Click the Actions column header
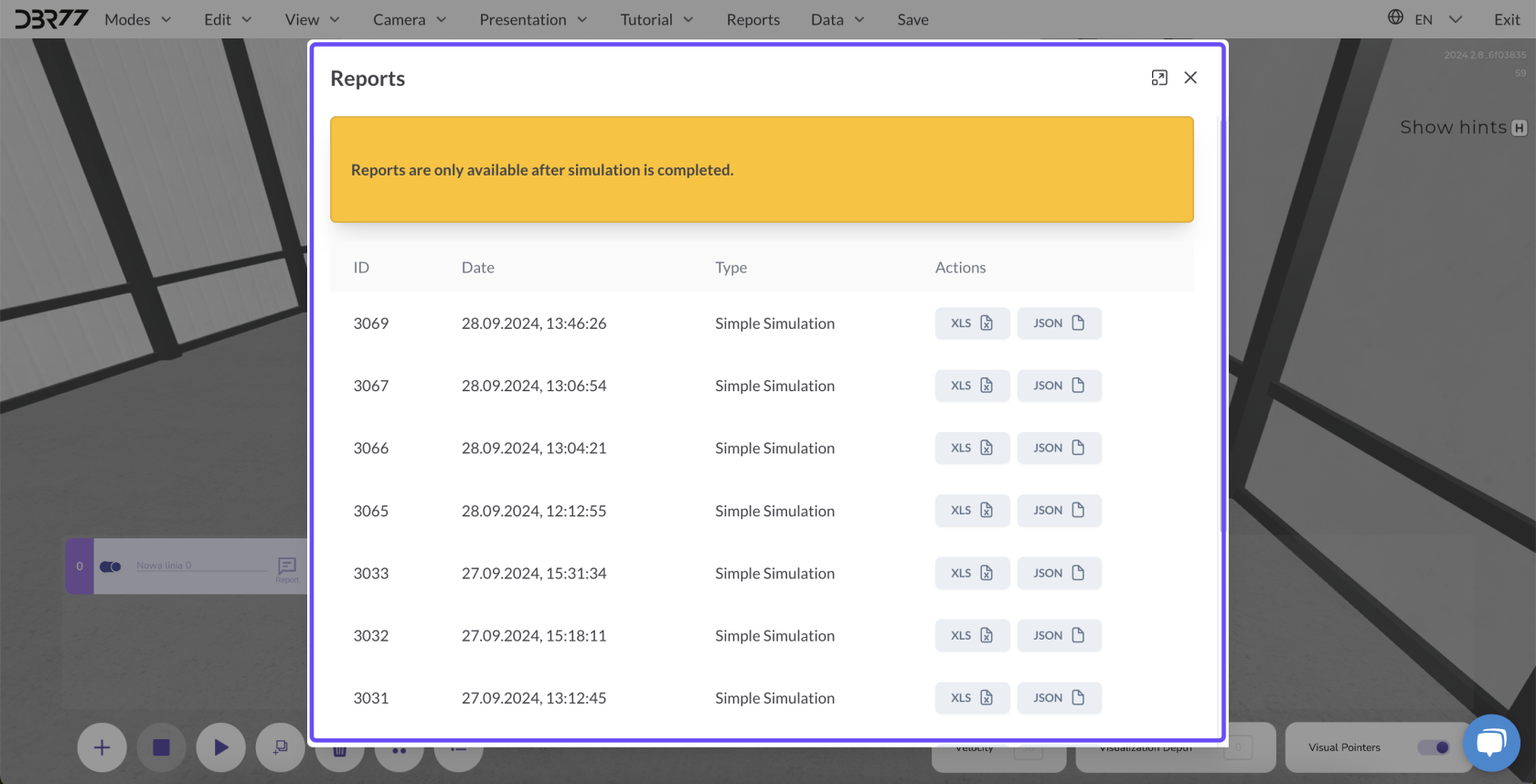The image size is (1536, 784). click(x=960, y=268)
